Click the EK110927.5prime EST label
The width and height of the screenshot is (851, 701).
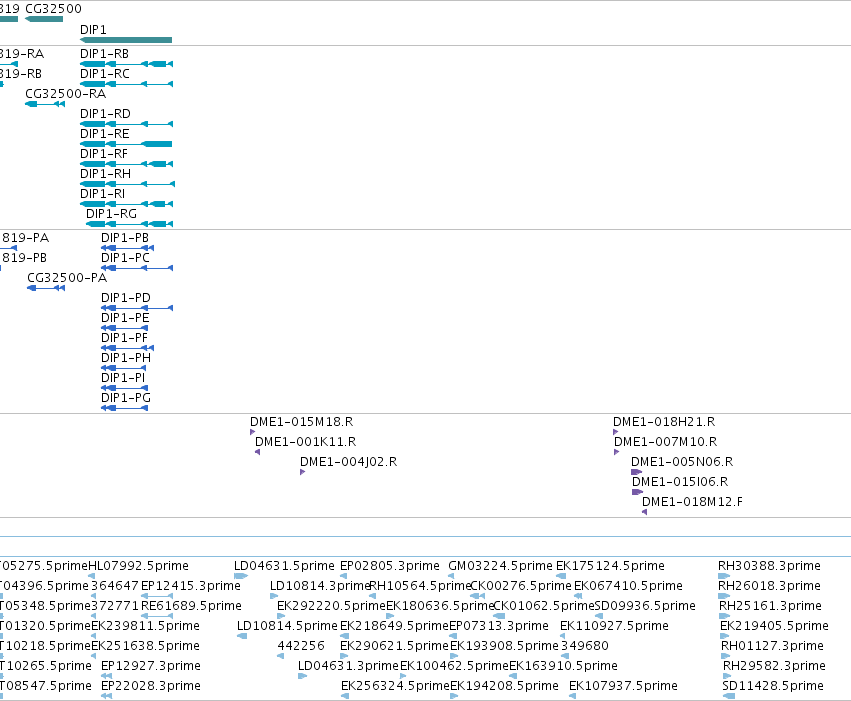click(614, 627)
